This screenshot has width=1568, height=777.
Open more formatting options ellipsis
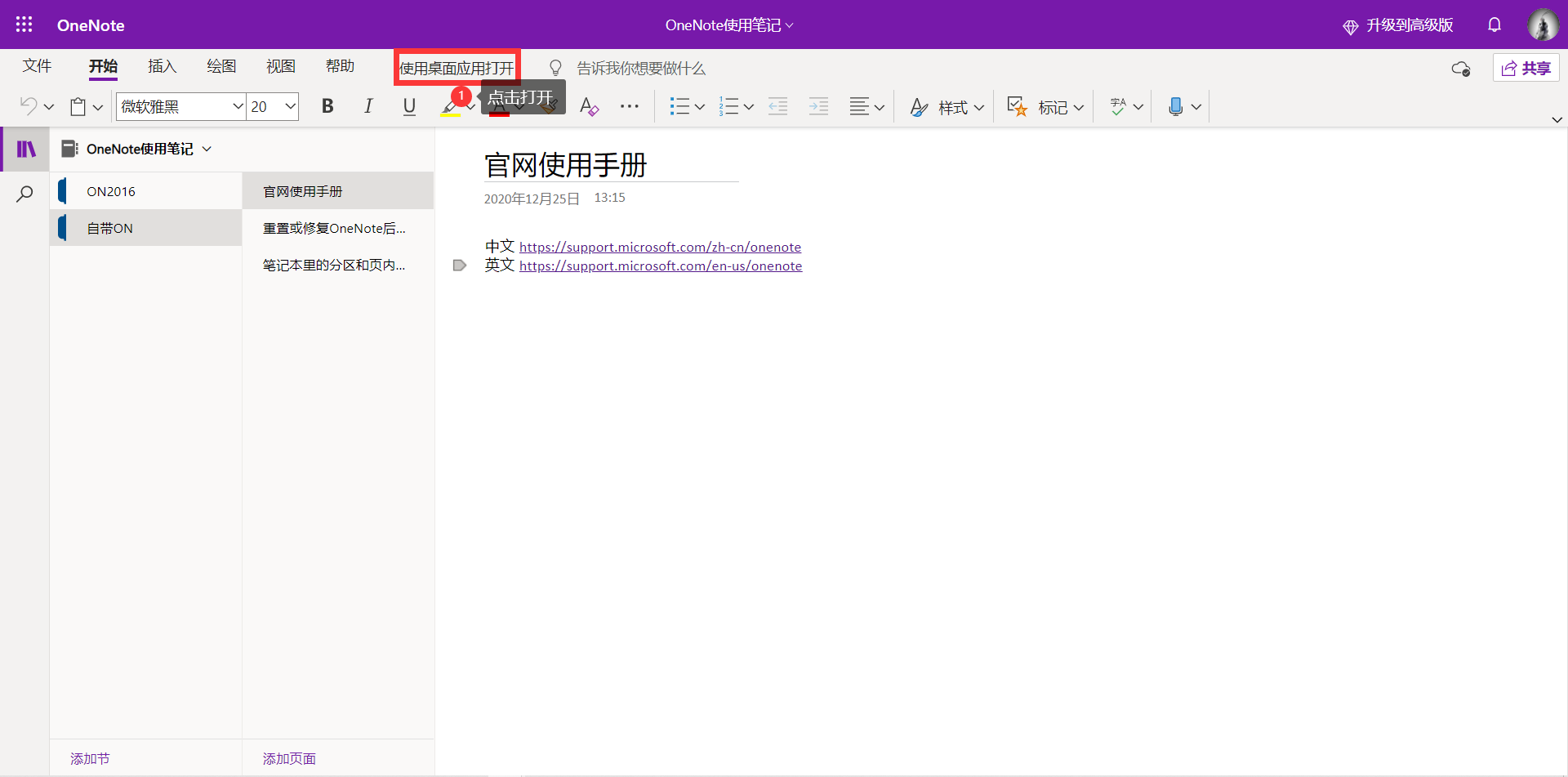pyautogui.click(x=630, y=106)
